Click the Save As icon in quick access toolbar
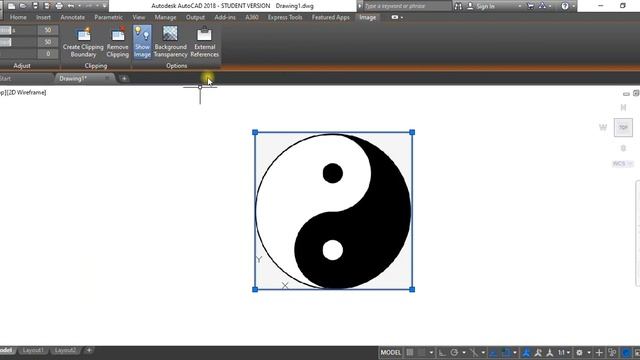 point(47,6)
